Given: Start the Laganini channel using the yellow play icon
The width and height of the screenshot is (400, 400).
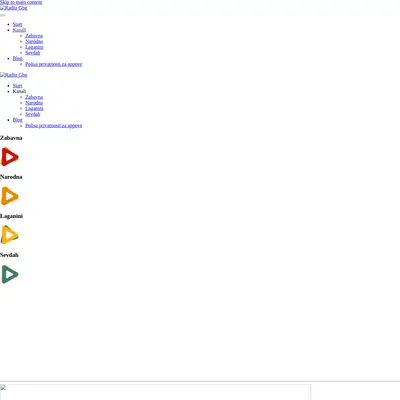Looking at the screenshot, I should point(10,235).
